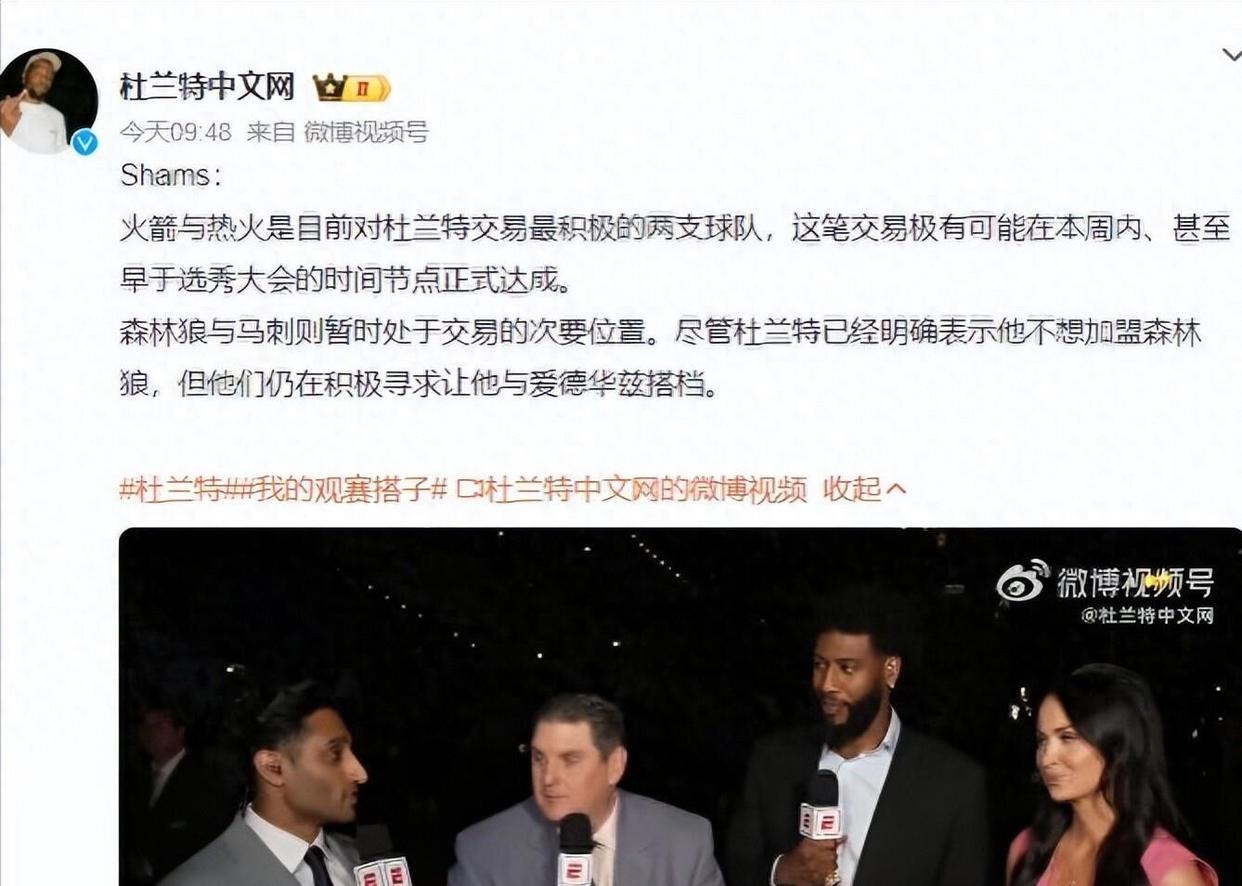Expand the post options chevron at top right
Viewport: 1242px width, 886px height.
click(x=1231, y=55)
